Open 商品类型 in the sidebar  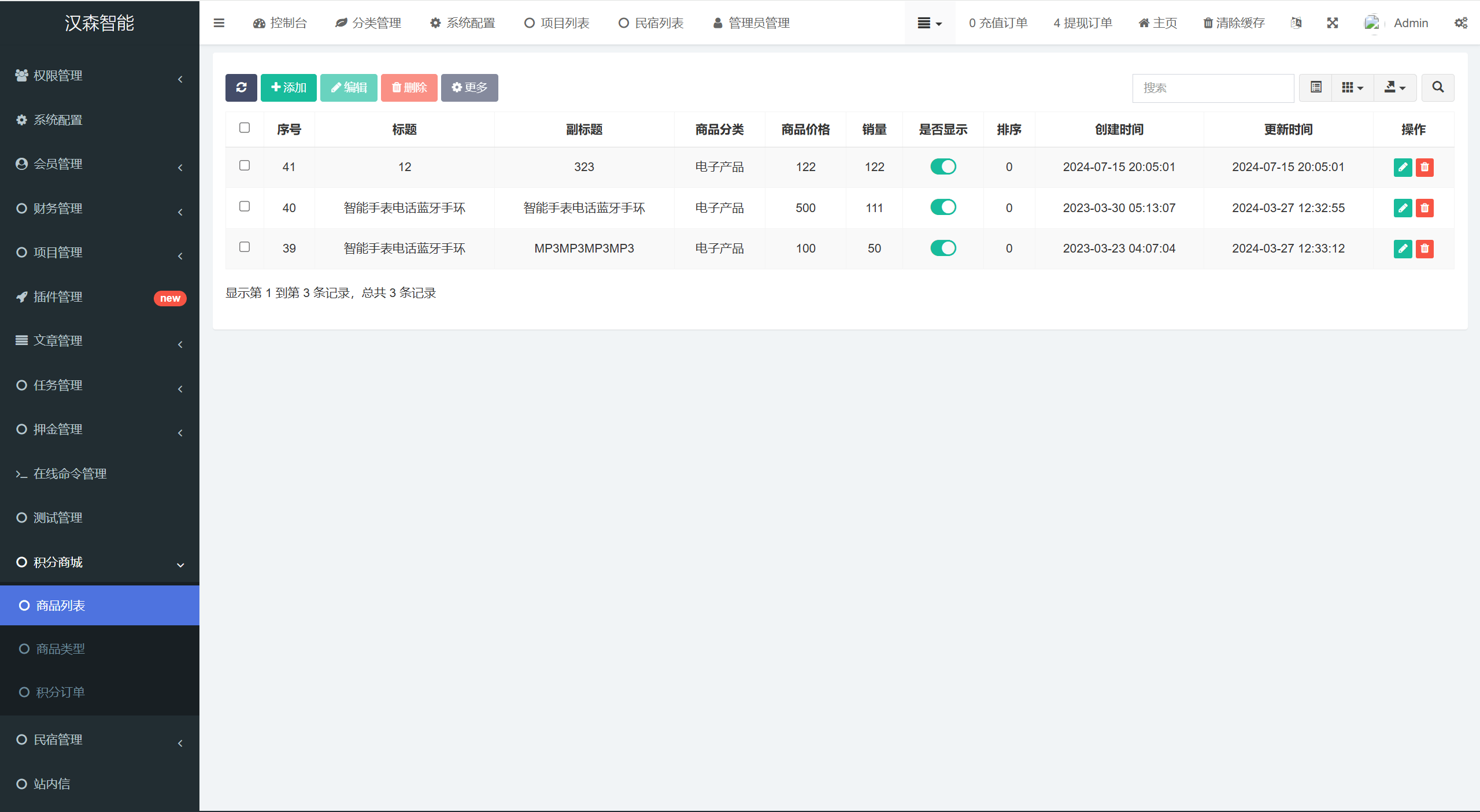60,649
